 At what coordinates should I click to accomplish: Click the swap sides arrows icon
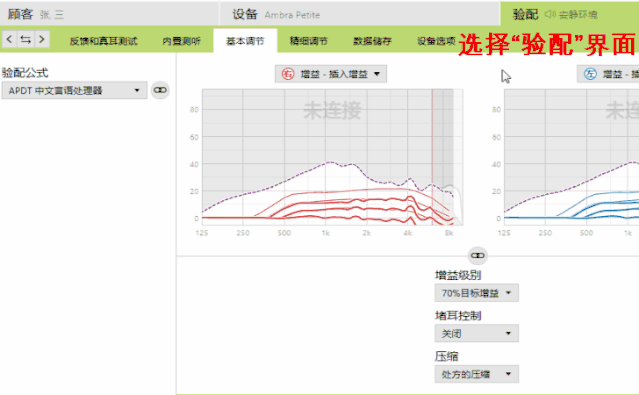[26, 40]
